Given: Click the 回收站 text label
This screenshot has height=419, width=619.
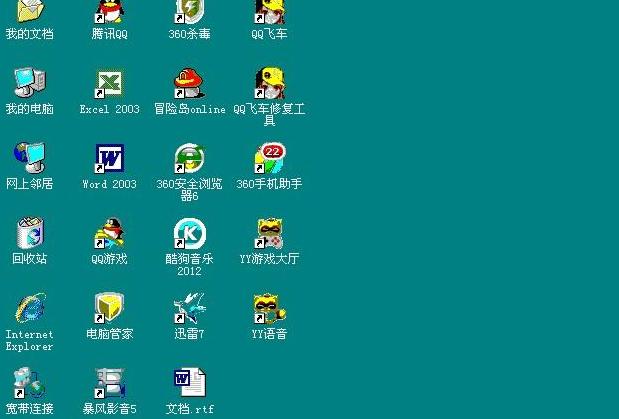Looking at the screenshot, I should (x=30, y=259).
